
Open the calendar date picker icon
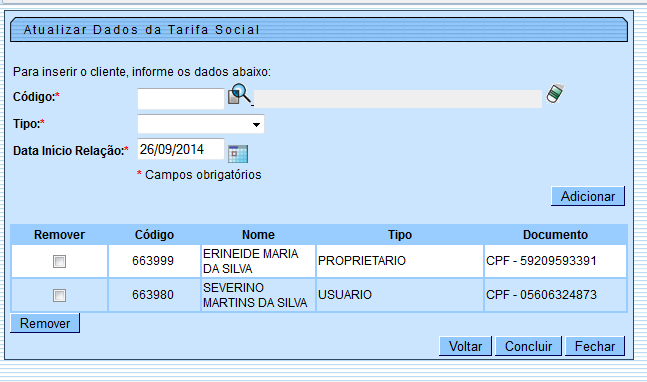238,154
